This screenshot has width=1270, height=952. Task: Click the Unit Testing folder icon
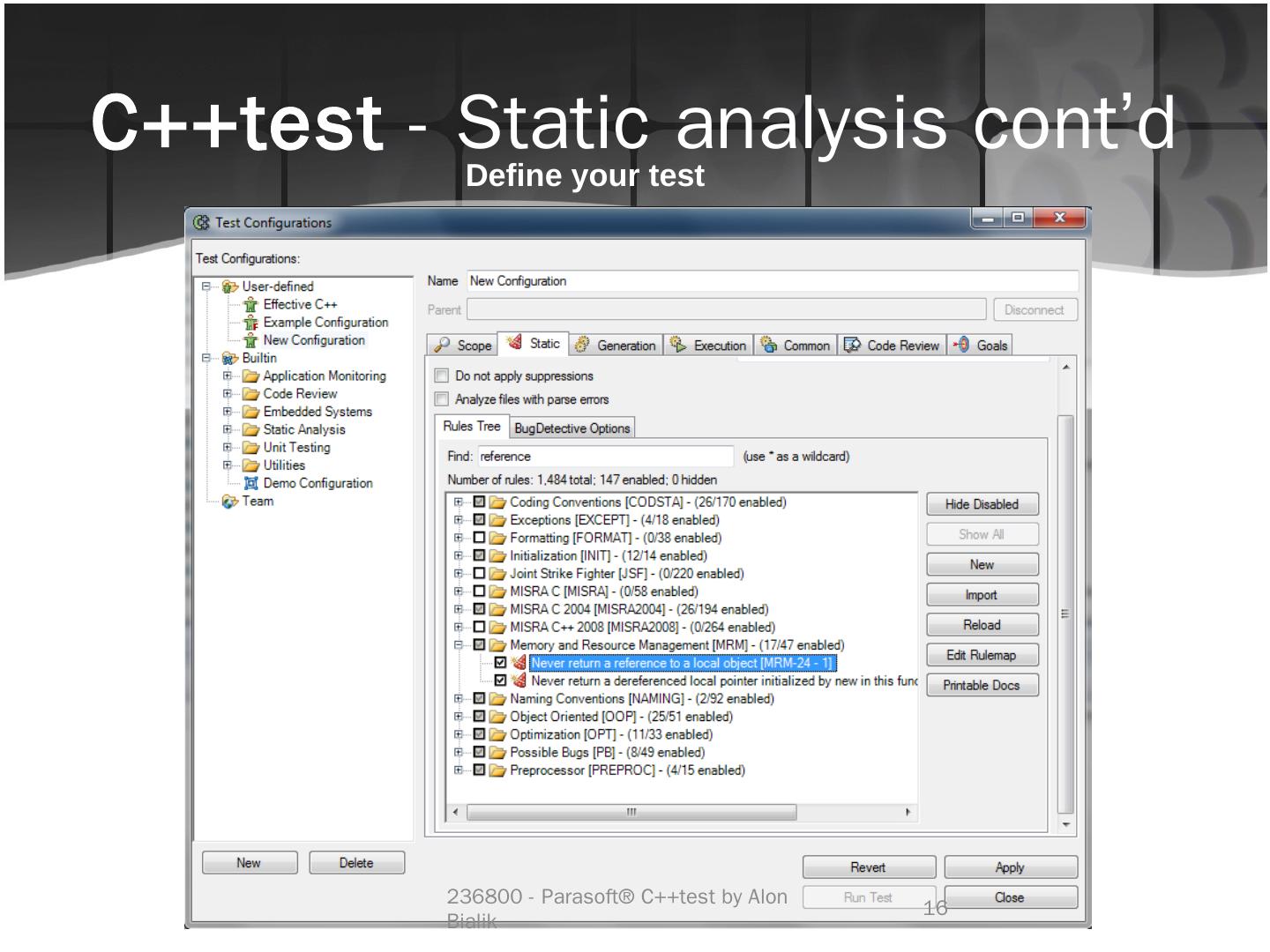coord(250,448)
